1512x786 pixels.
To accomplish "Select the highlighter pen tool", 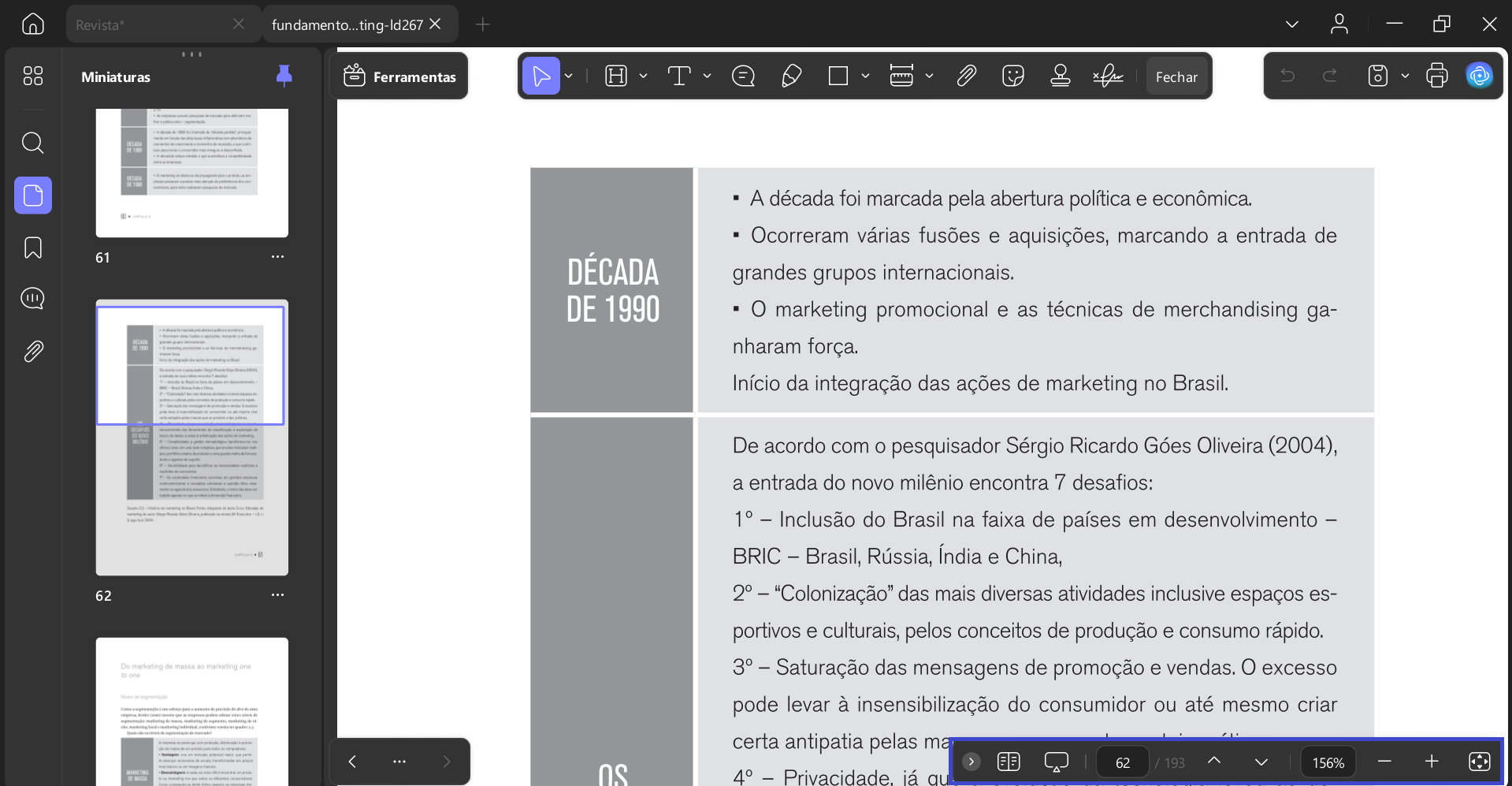I will click(x=791, y=76).
